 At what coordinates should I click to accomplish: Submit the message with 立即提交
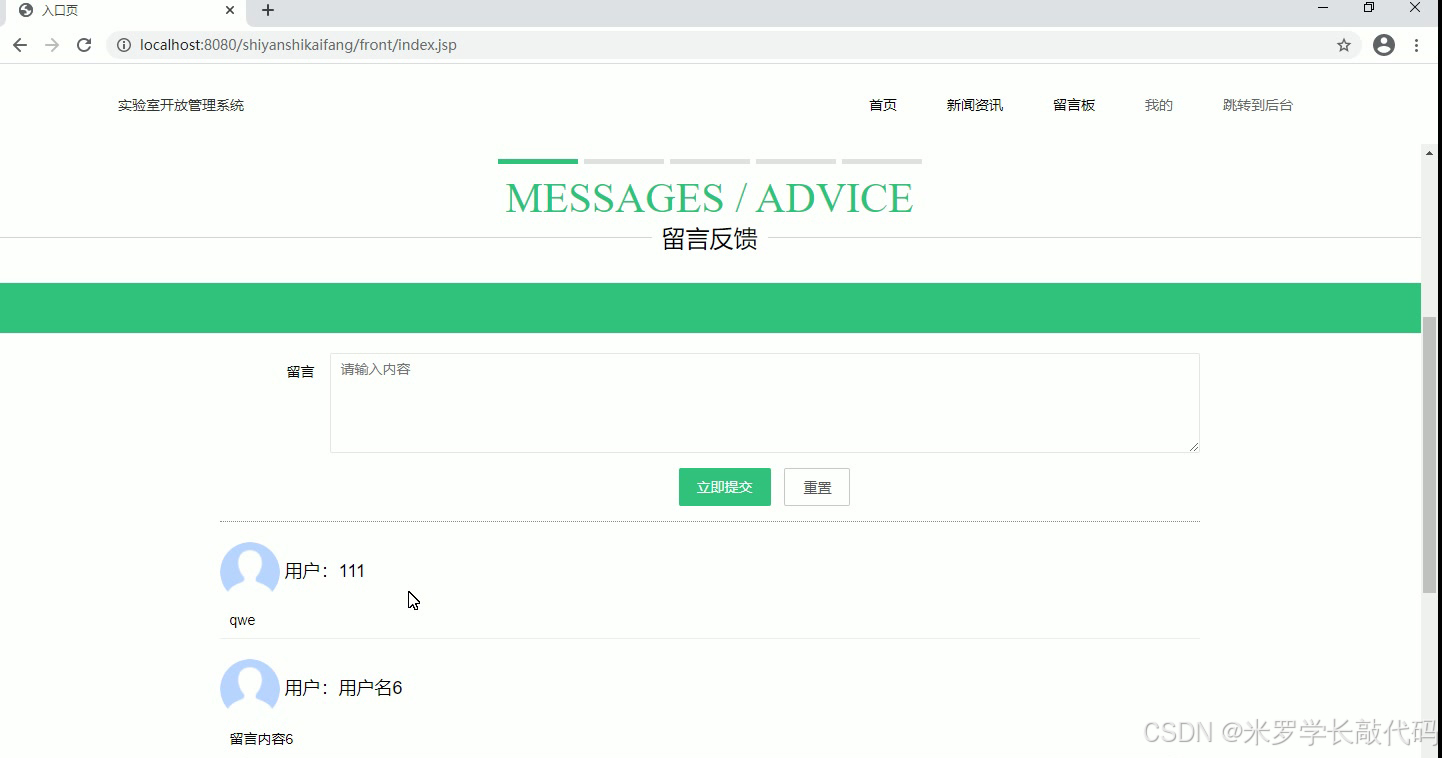(724, 487)
